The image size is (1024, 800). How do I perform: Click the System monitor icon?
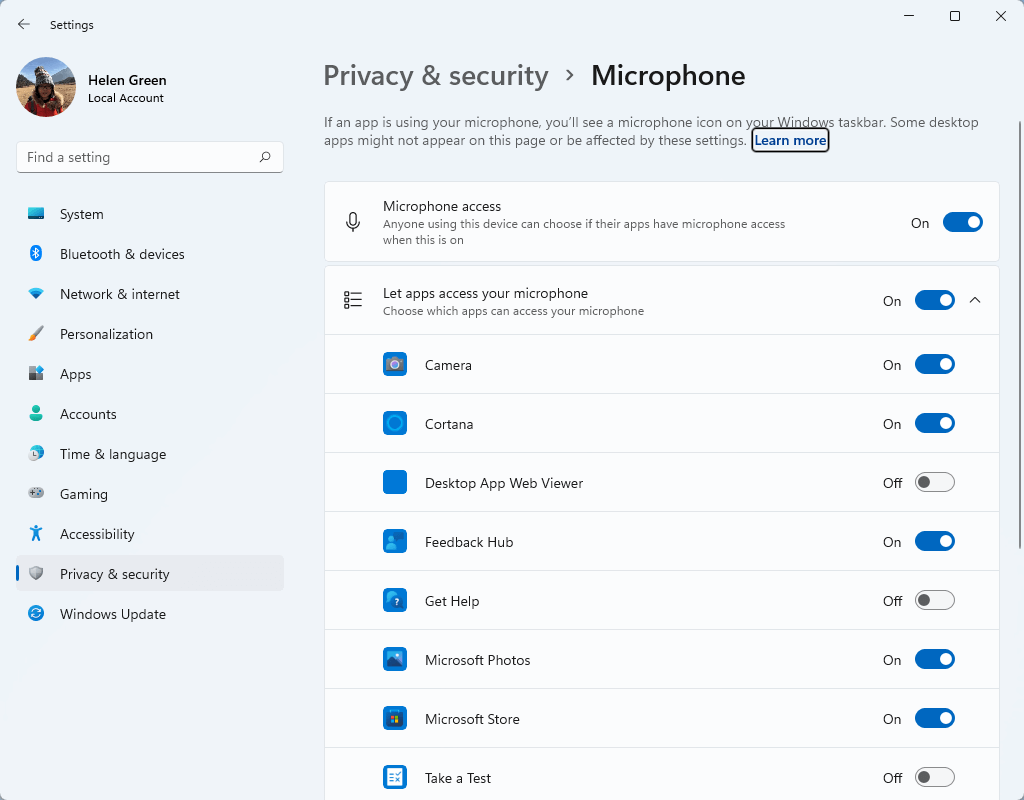click(x=36, y=214)
